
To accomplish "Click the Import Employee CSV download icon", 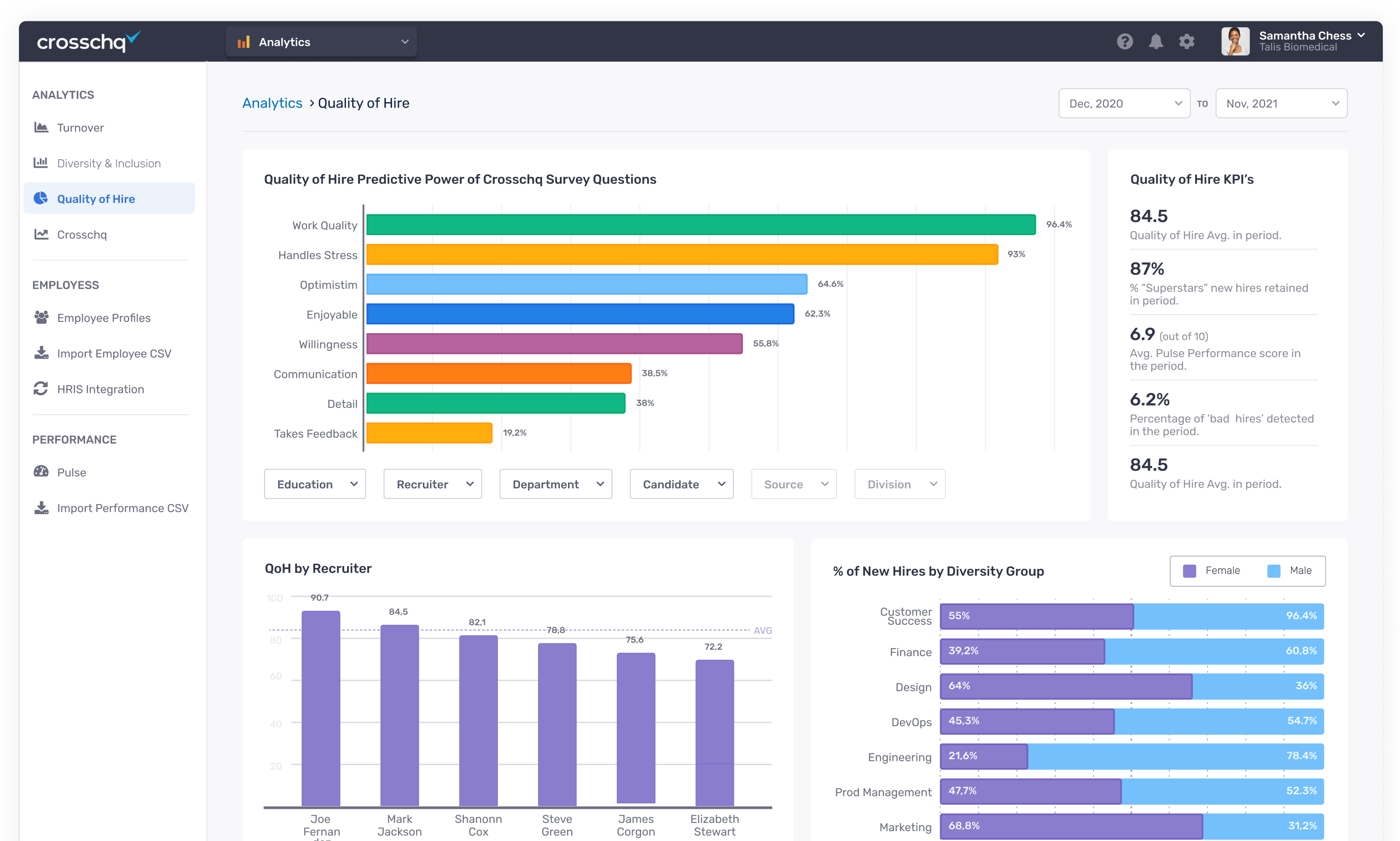I will [x=41, y=353].
